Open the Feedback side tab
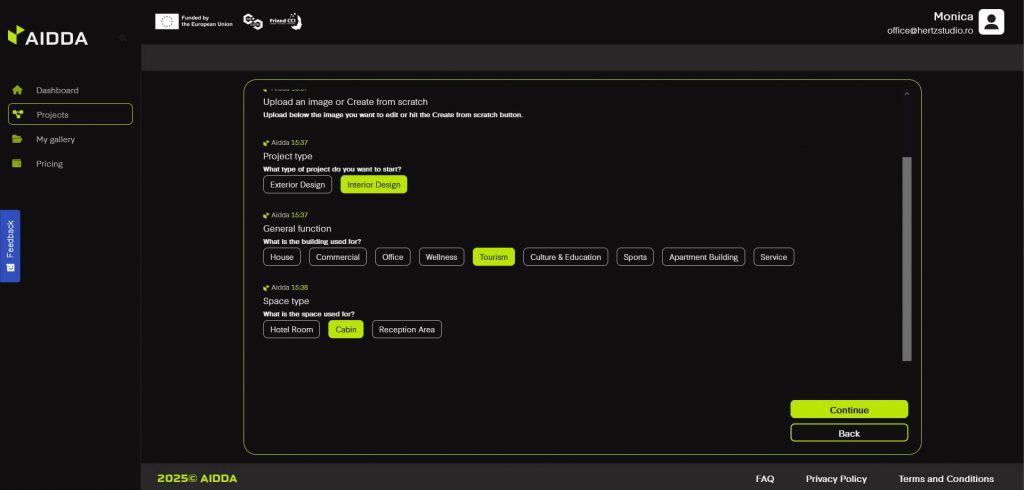 point(10,246)
